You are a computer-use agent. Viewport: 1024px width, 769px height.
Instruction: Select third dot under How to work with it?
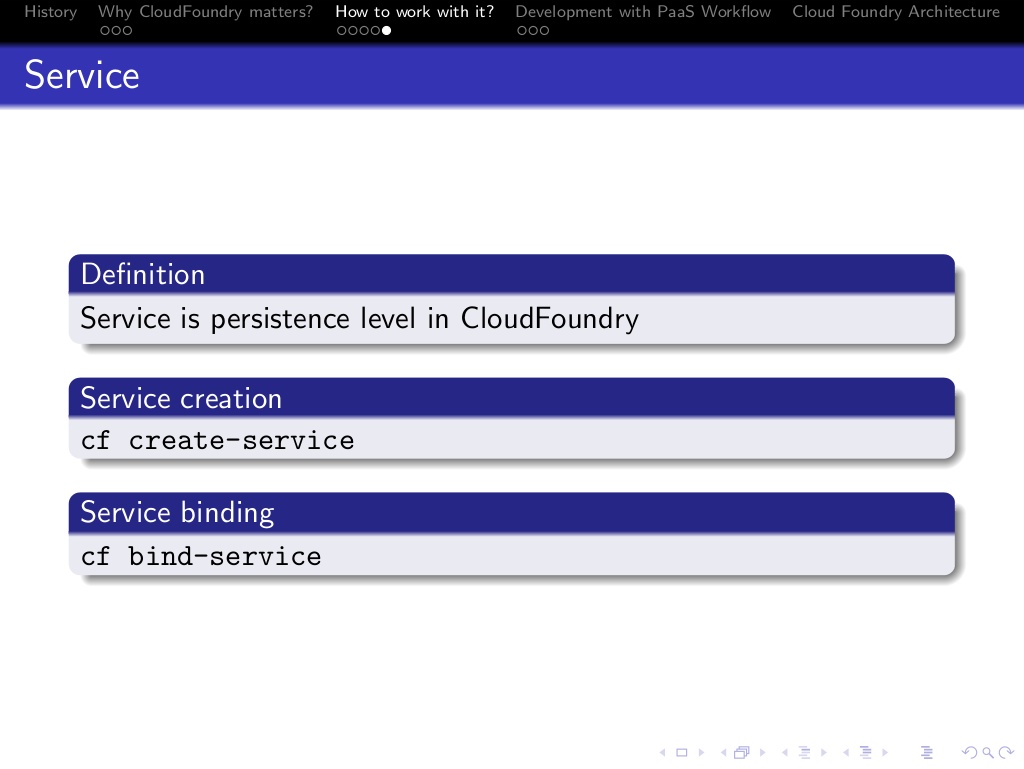pos(364,30)
